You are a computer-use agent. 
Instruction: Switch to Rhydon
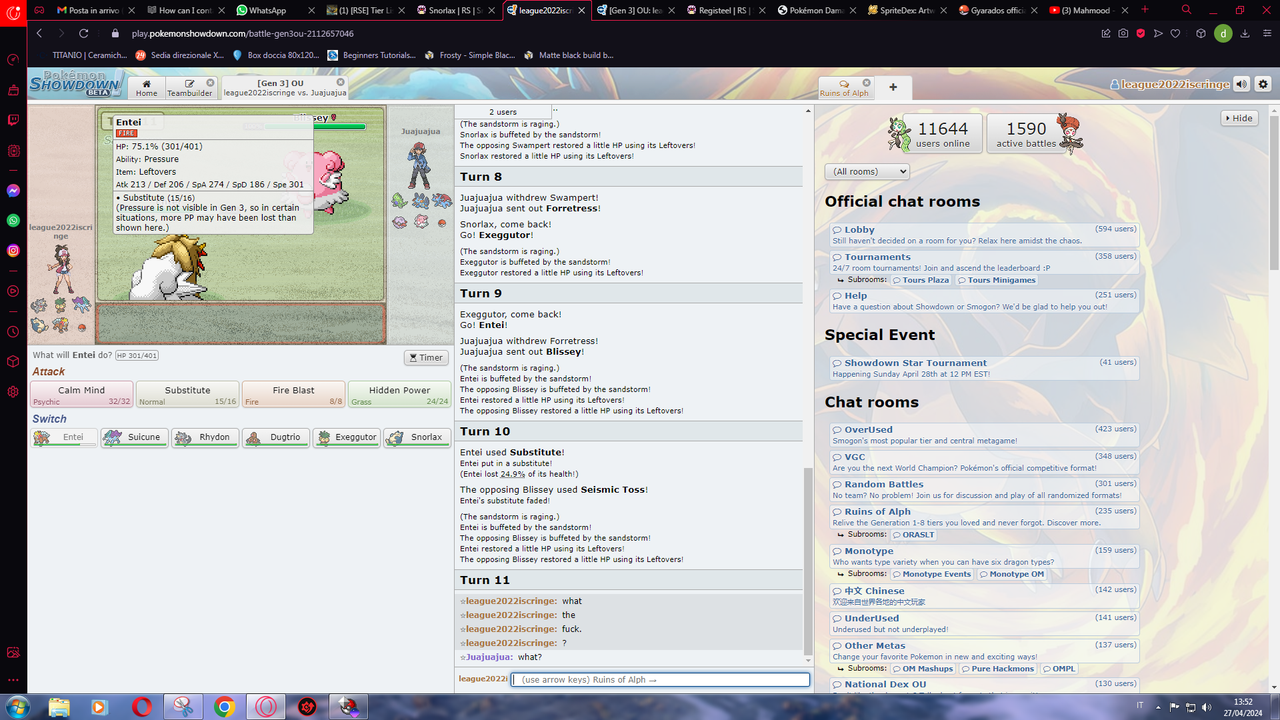pyautogui.click(x=204, y=437)
